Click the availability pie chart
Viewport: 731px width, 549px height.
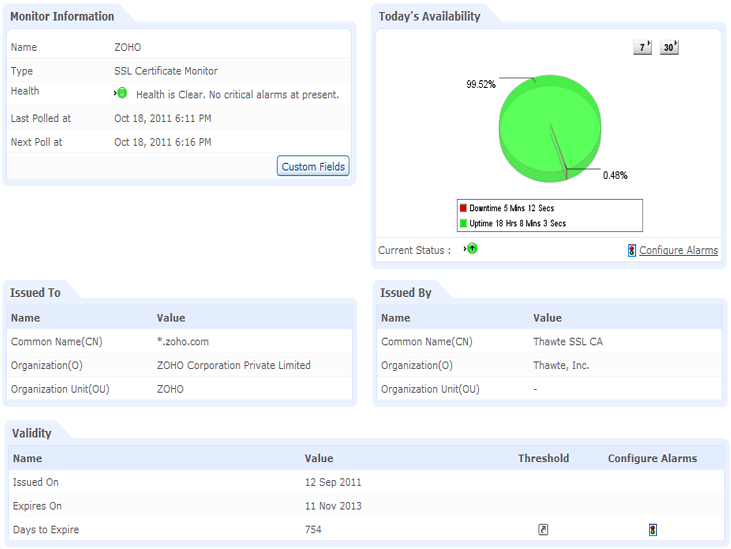(550, 128)
